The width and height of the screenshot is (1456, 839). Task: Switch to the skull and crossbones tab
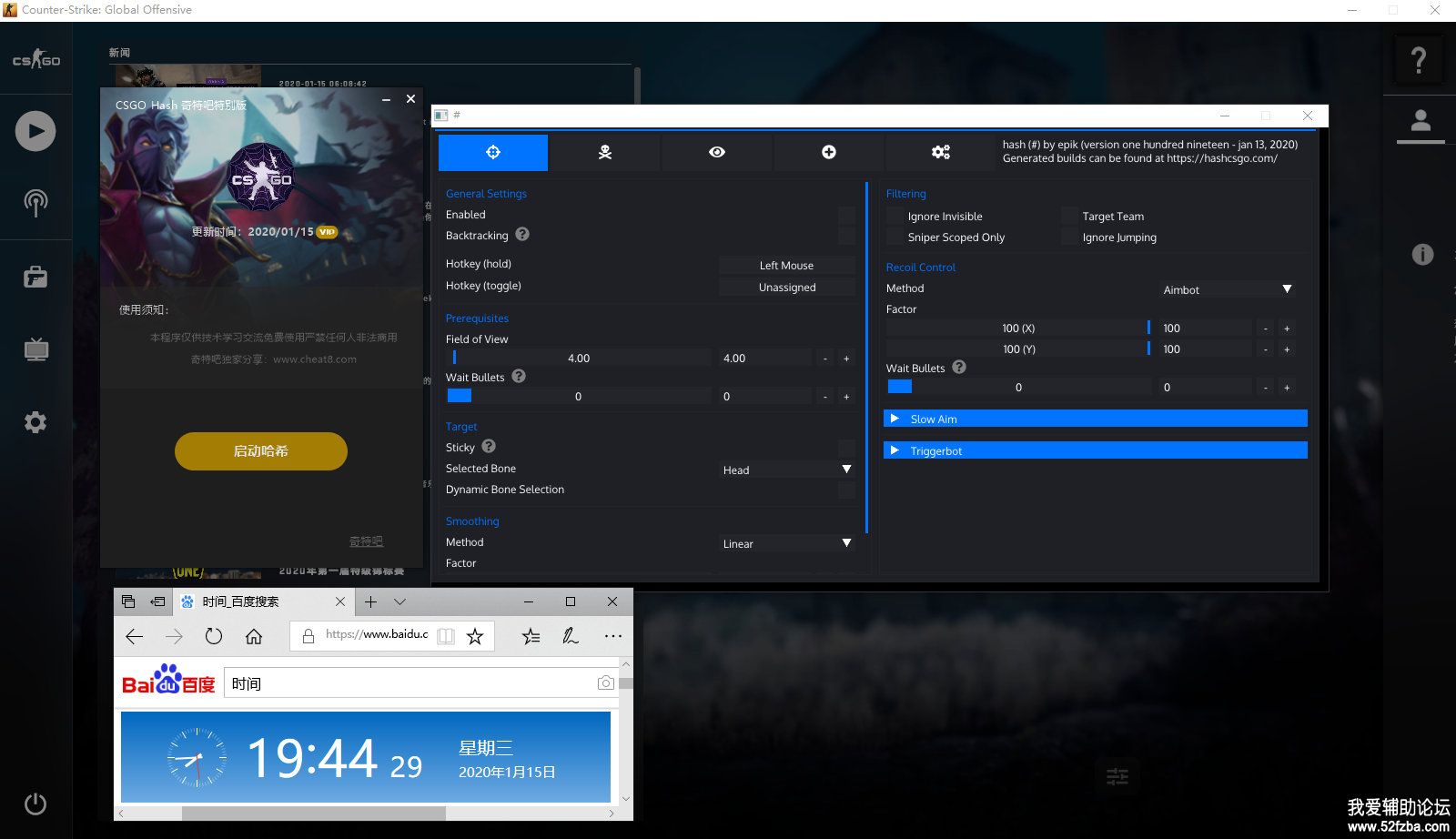605,152
